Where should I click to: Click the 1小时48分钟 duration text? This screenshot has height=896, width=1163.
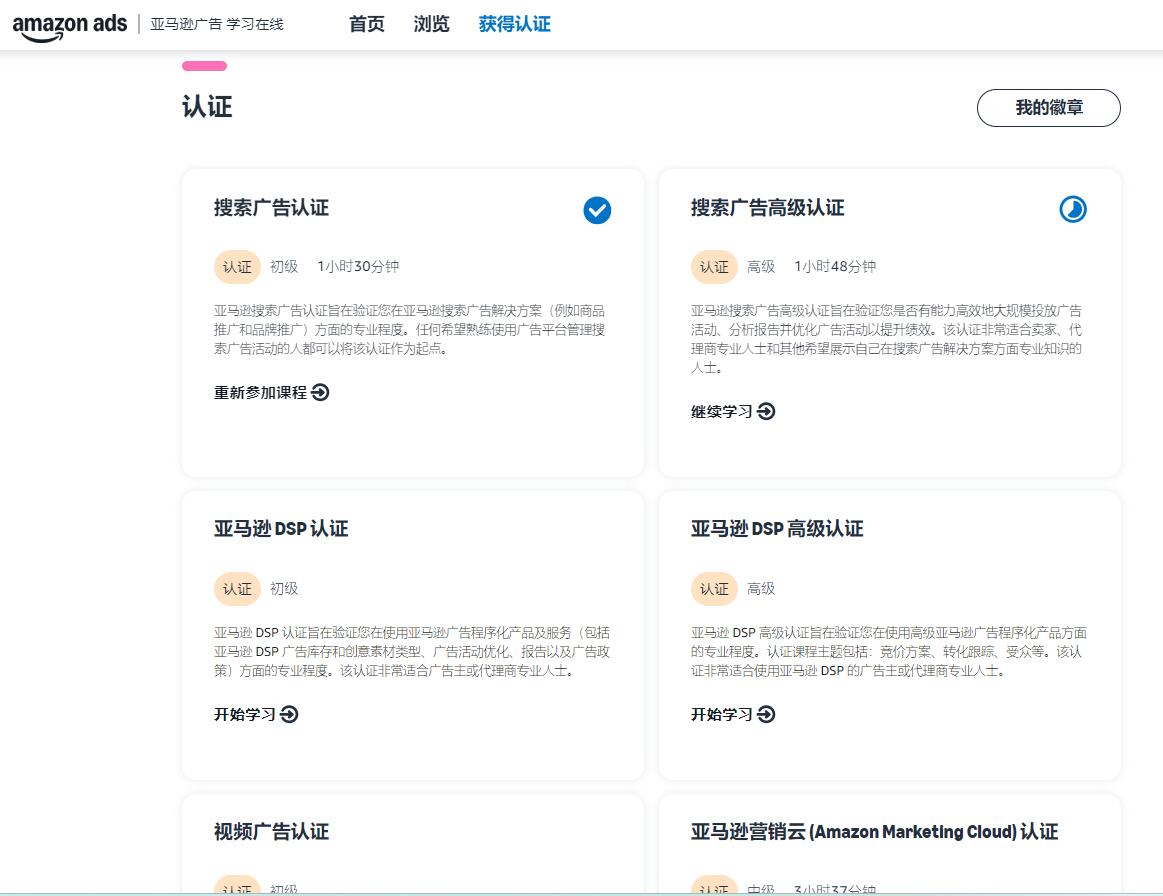(835, 266)
